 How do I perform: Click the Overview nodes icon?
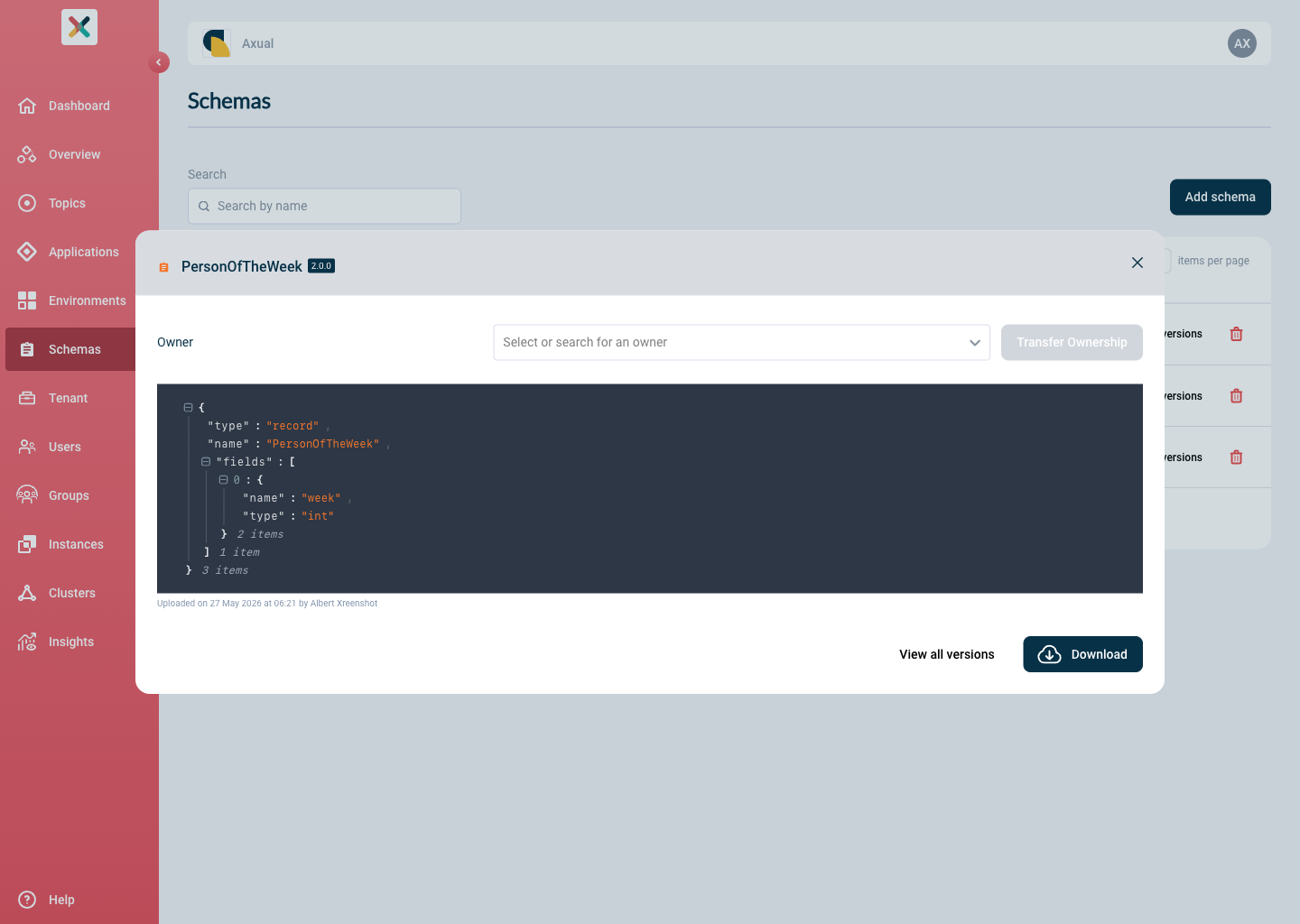tap(27, 154)
